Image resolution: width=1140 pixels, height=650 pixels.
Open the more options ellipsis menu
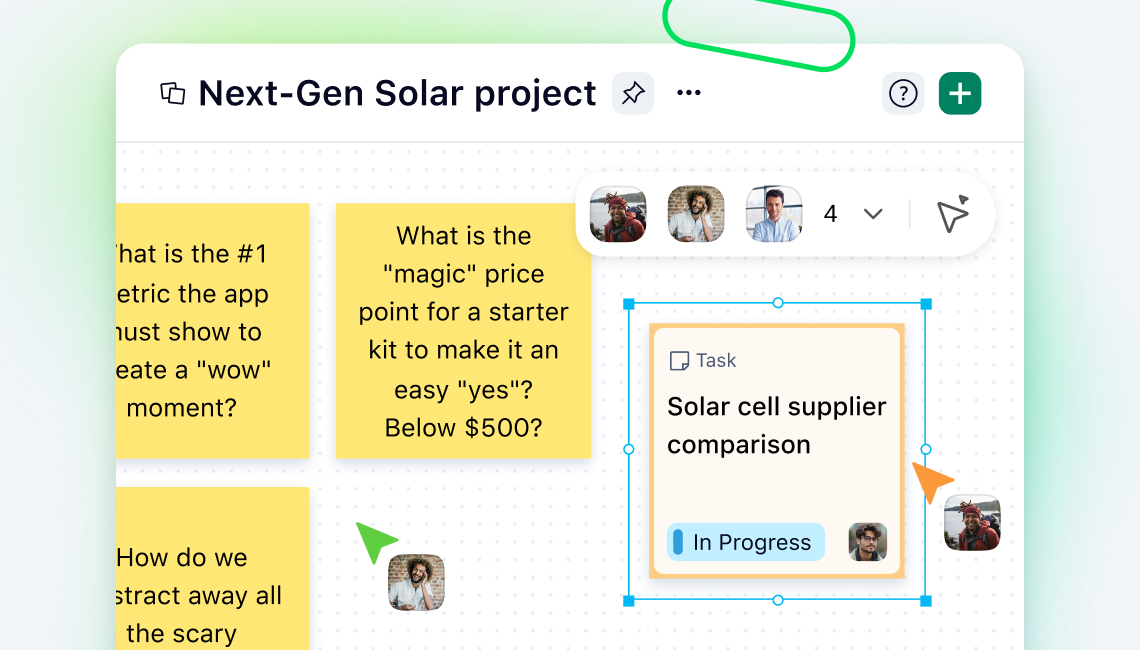[688, 93]
